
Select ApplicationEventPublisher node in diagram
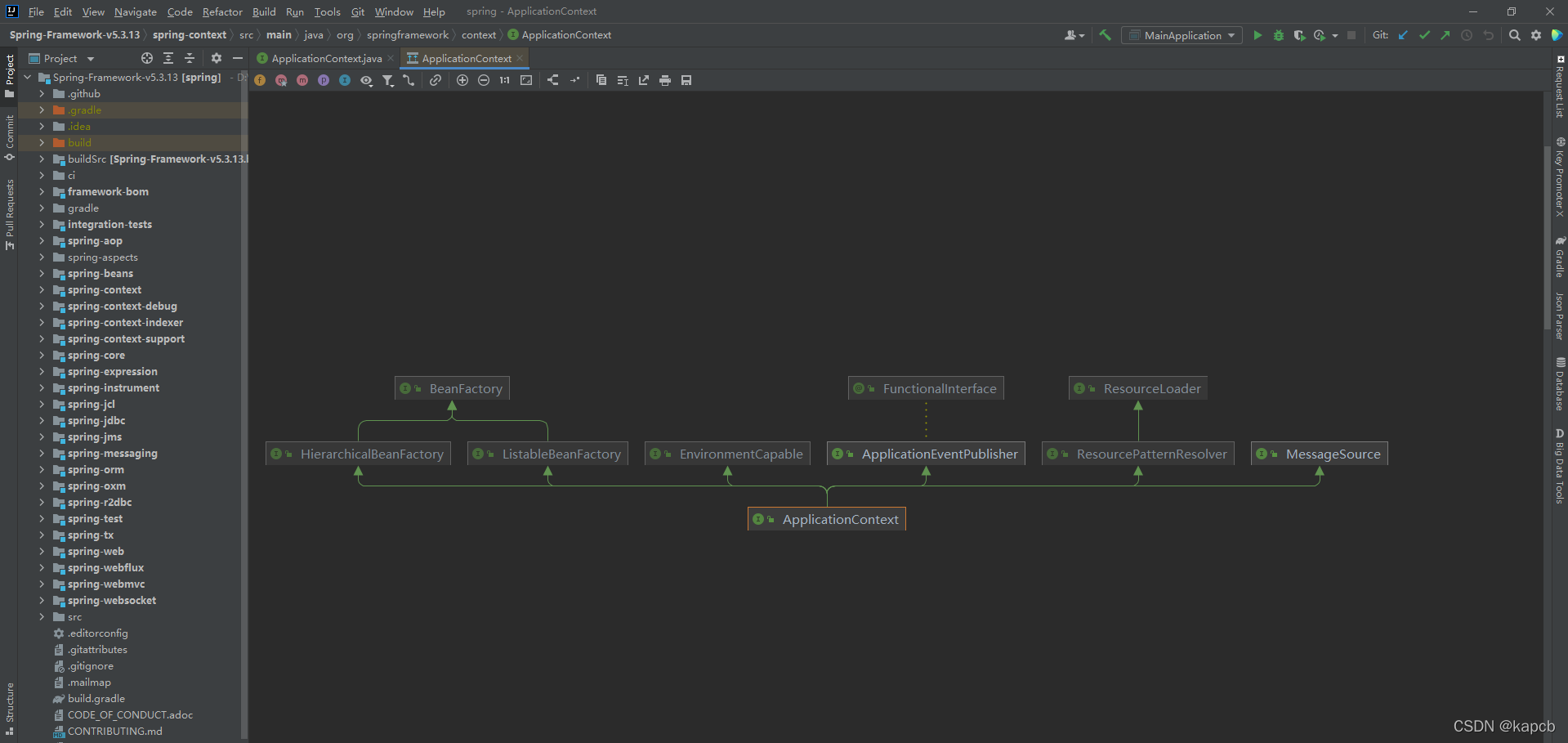(926, 454)
